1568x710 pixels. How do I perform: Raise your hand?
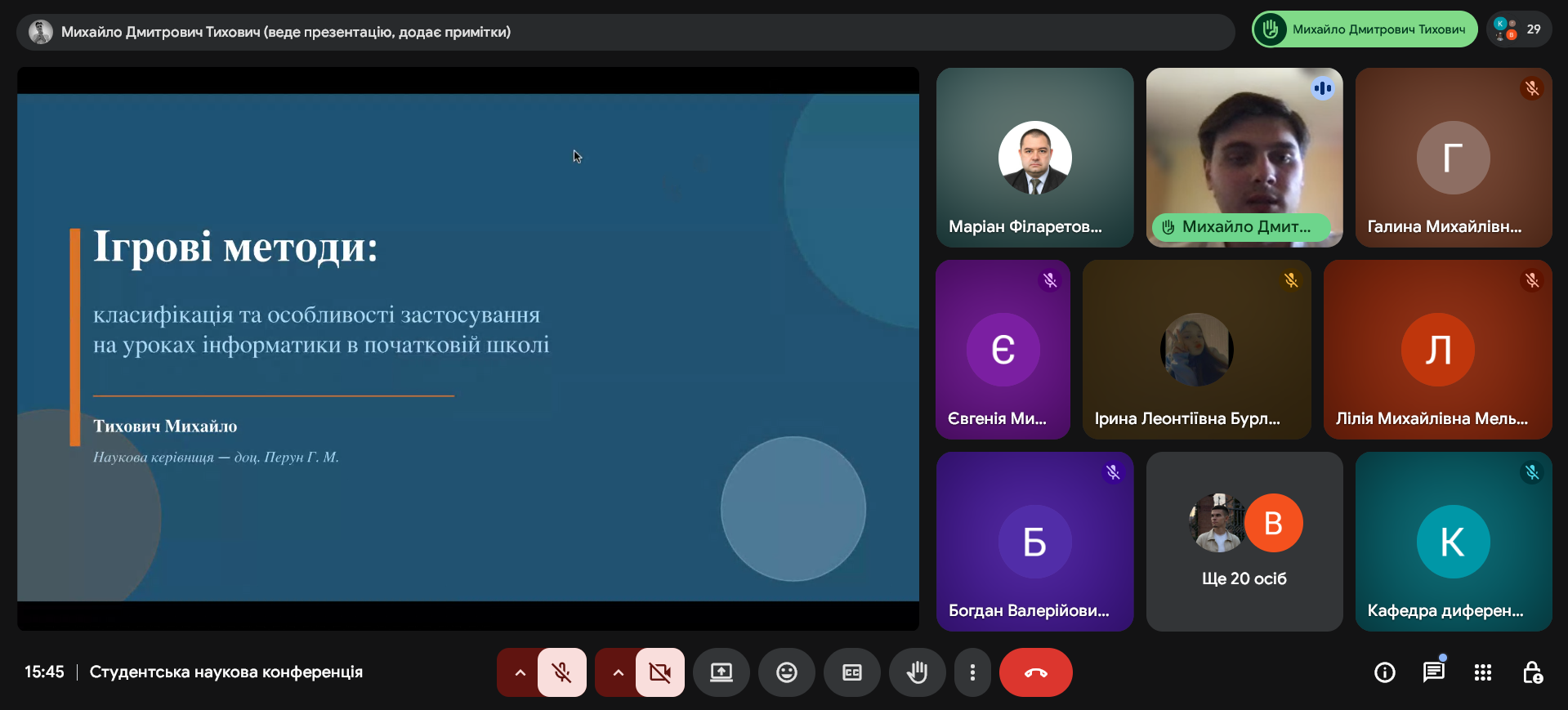click(918, 672)
